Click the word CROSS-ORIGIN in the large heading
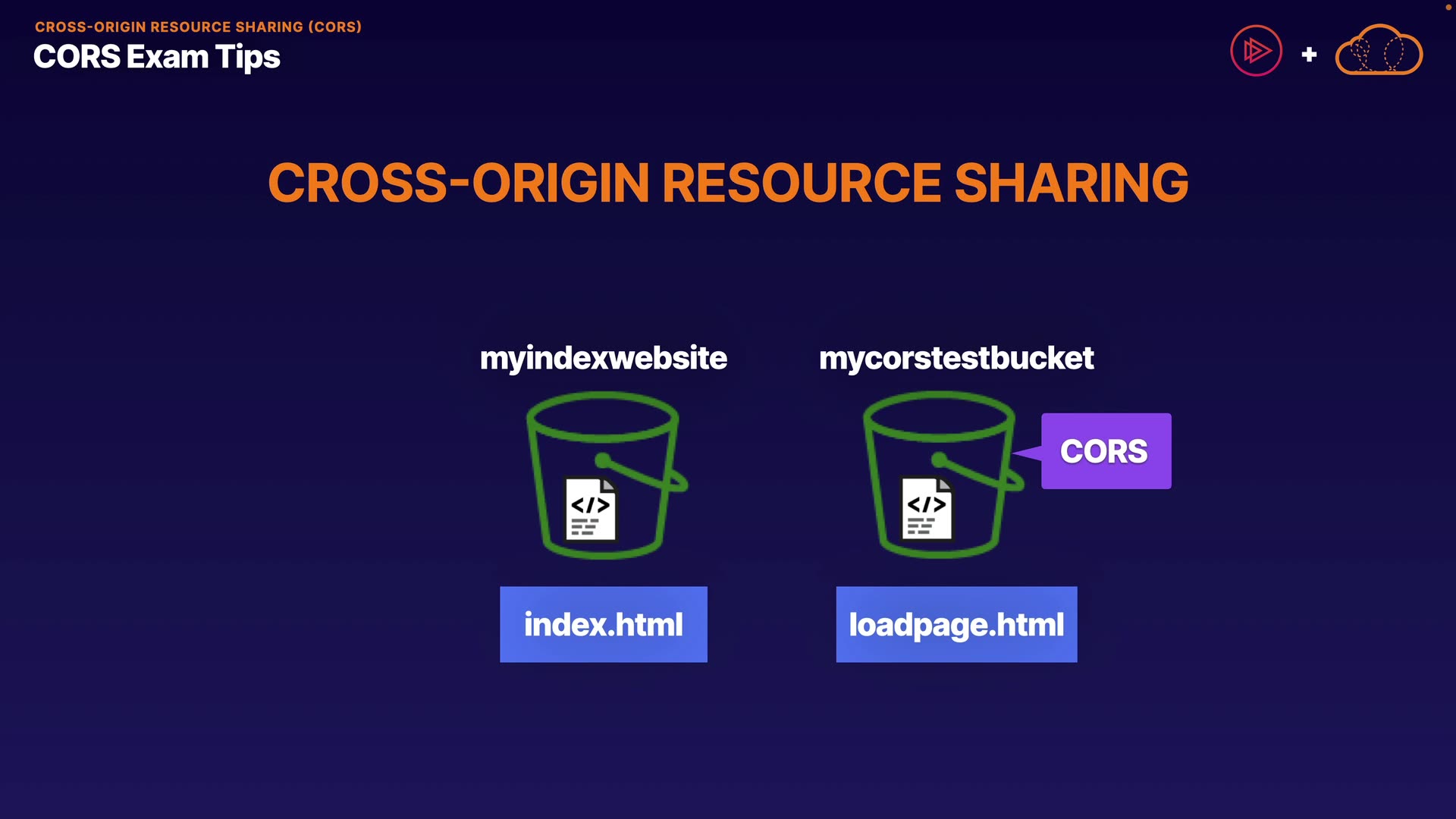 point(458,184)
